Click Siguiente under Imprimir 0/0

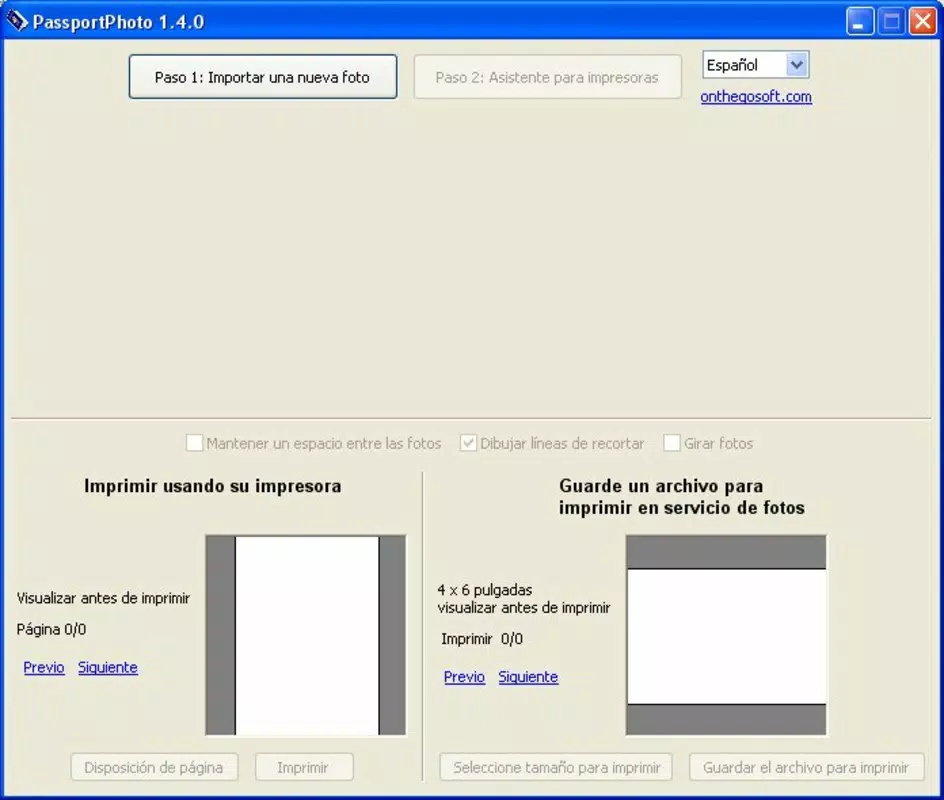point(528,677)
